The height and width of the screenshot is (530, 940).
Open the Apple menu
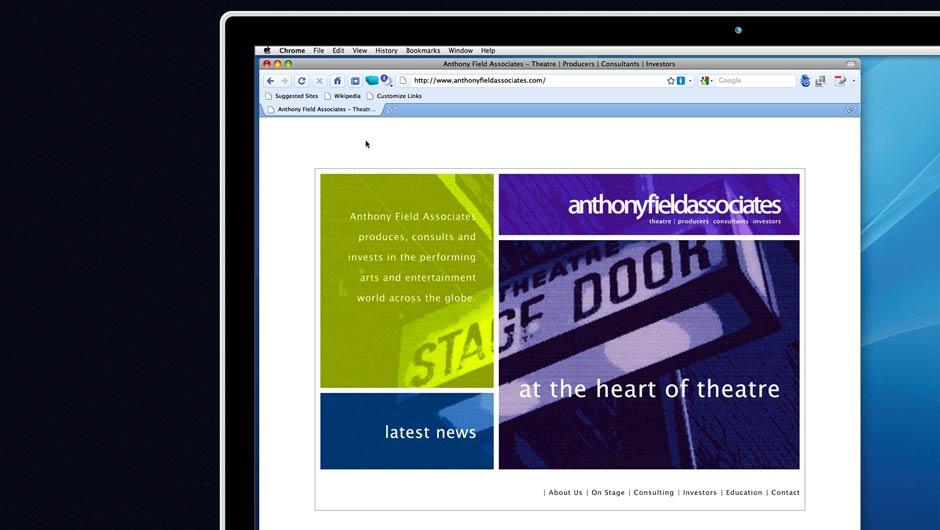267,51
